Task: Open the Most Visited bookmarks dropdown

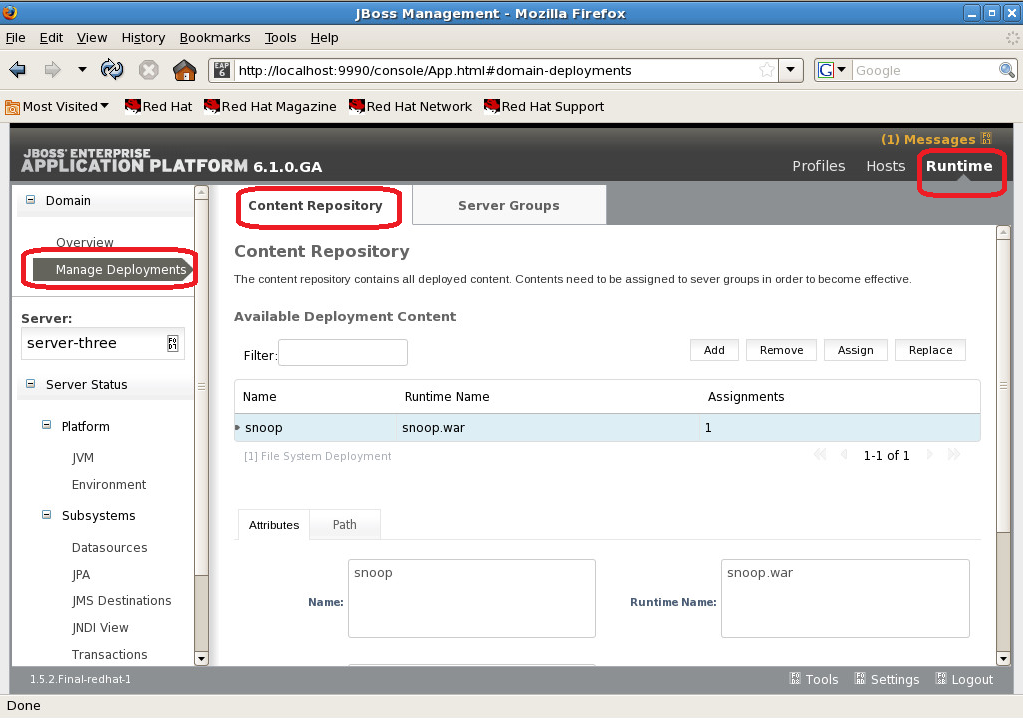Action: [57, 106]
